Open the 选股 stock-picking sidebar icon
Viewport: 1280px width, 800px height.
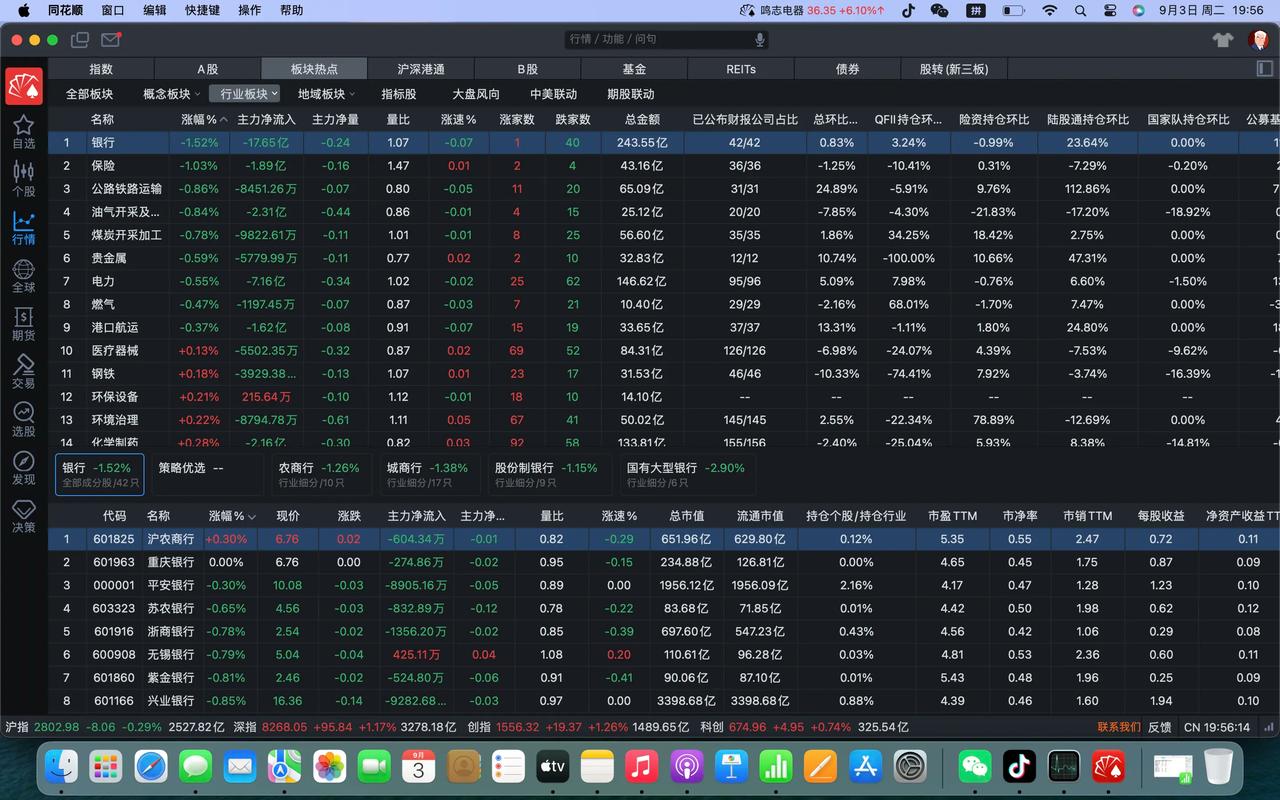tap(22, 418)
